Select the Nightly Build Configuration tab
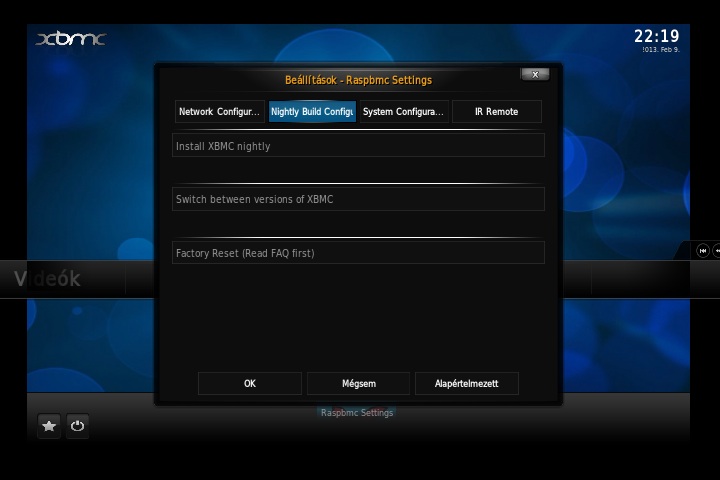Viewport: 720px width, 480px height. coord(312,112)
